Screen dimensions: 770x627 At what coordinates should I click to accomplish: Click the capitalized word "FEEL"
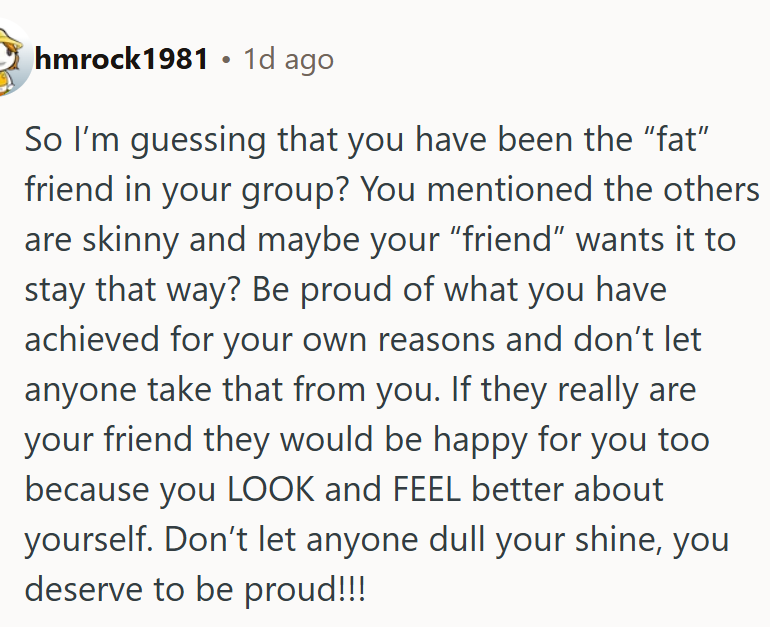pyautogui.click(x=427, y=489)
